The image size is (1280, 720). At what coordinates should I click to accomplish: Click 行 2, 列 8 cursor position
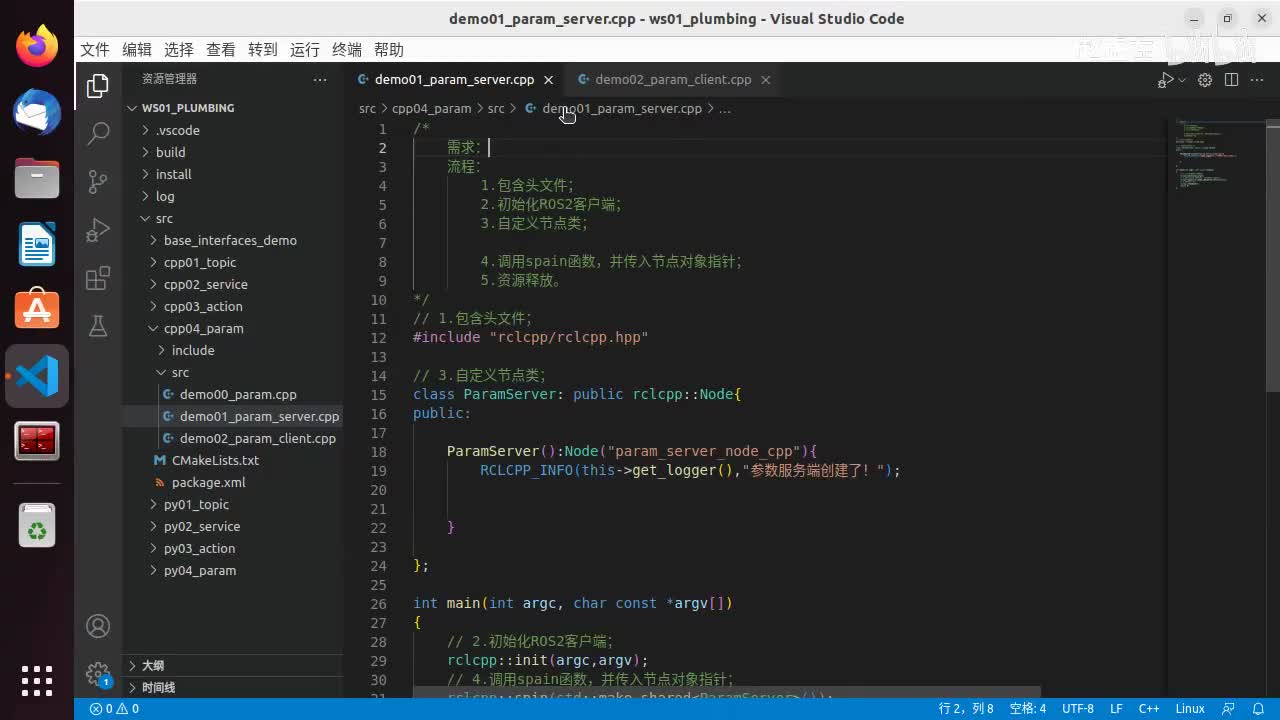966,709
